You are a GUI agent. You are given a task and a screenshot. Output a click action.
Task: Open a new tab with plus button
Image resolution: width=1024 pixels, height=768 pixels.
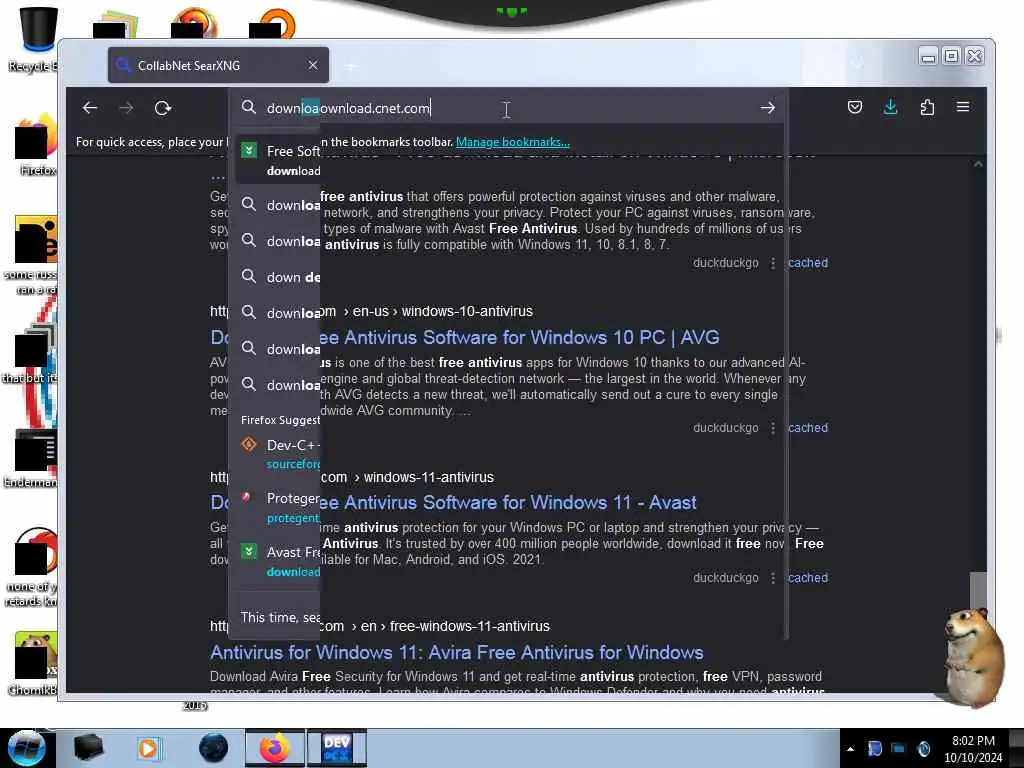coord(351,66)
